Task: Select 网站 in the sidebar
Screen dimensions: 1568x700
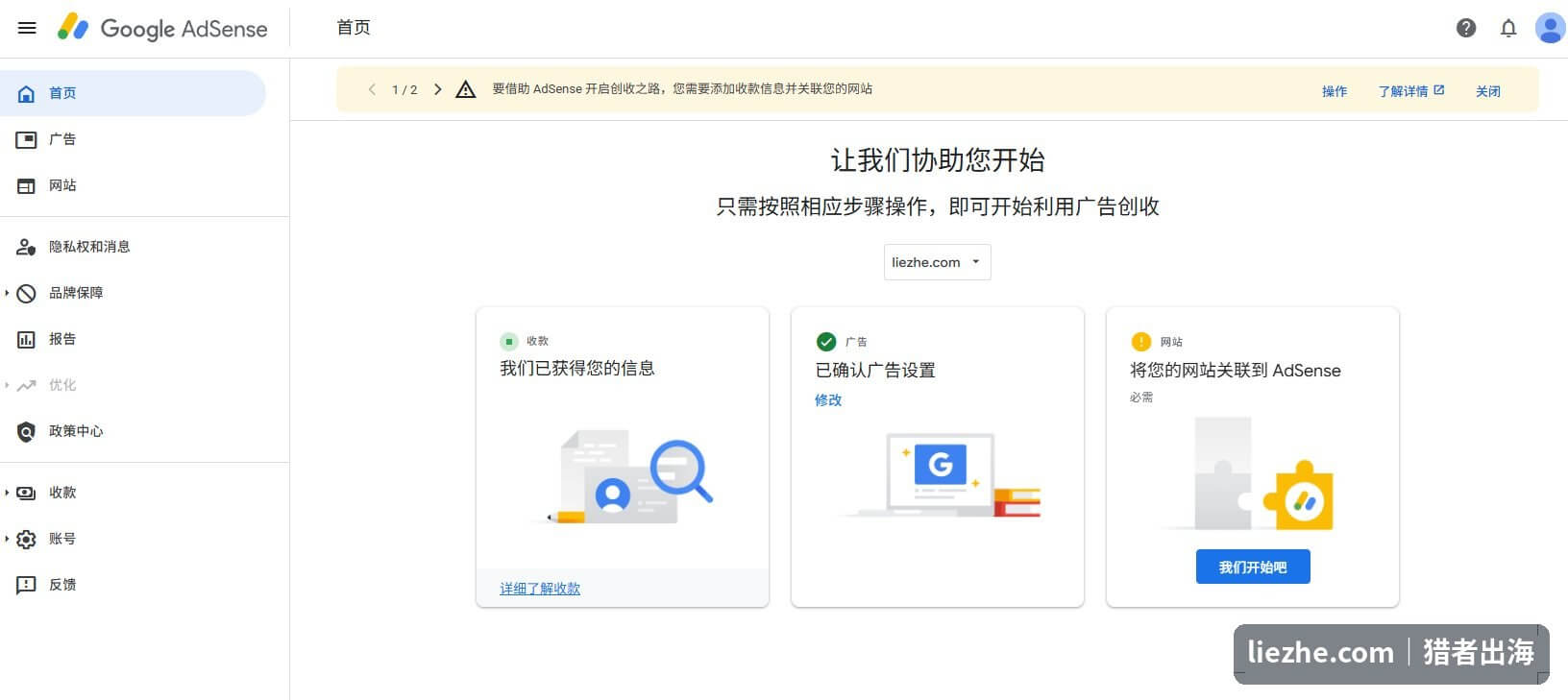Action: pyautogui.click(x=133, y=185)
